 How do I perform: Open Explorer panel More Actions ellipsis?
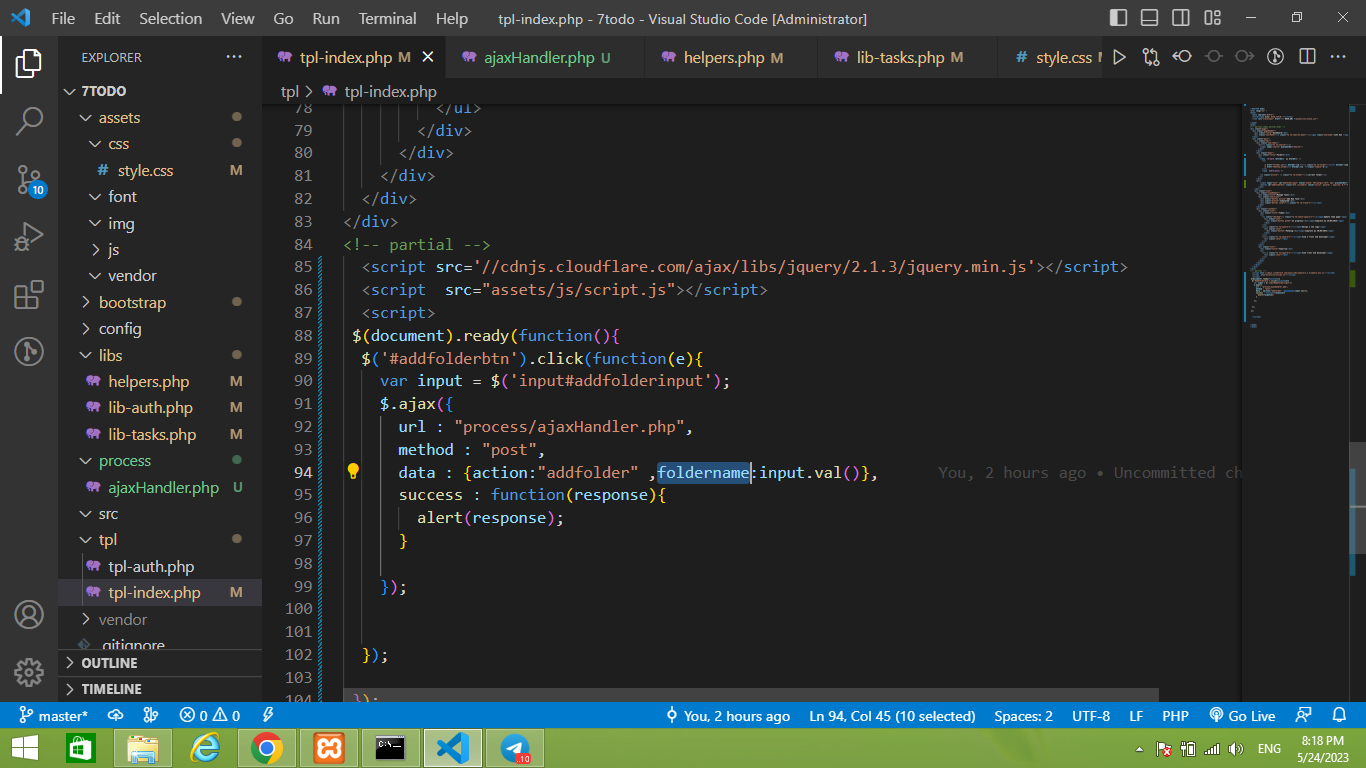point(234,57)
